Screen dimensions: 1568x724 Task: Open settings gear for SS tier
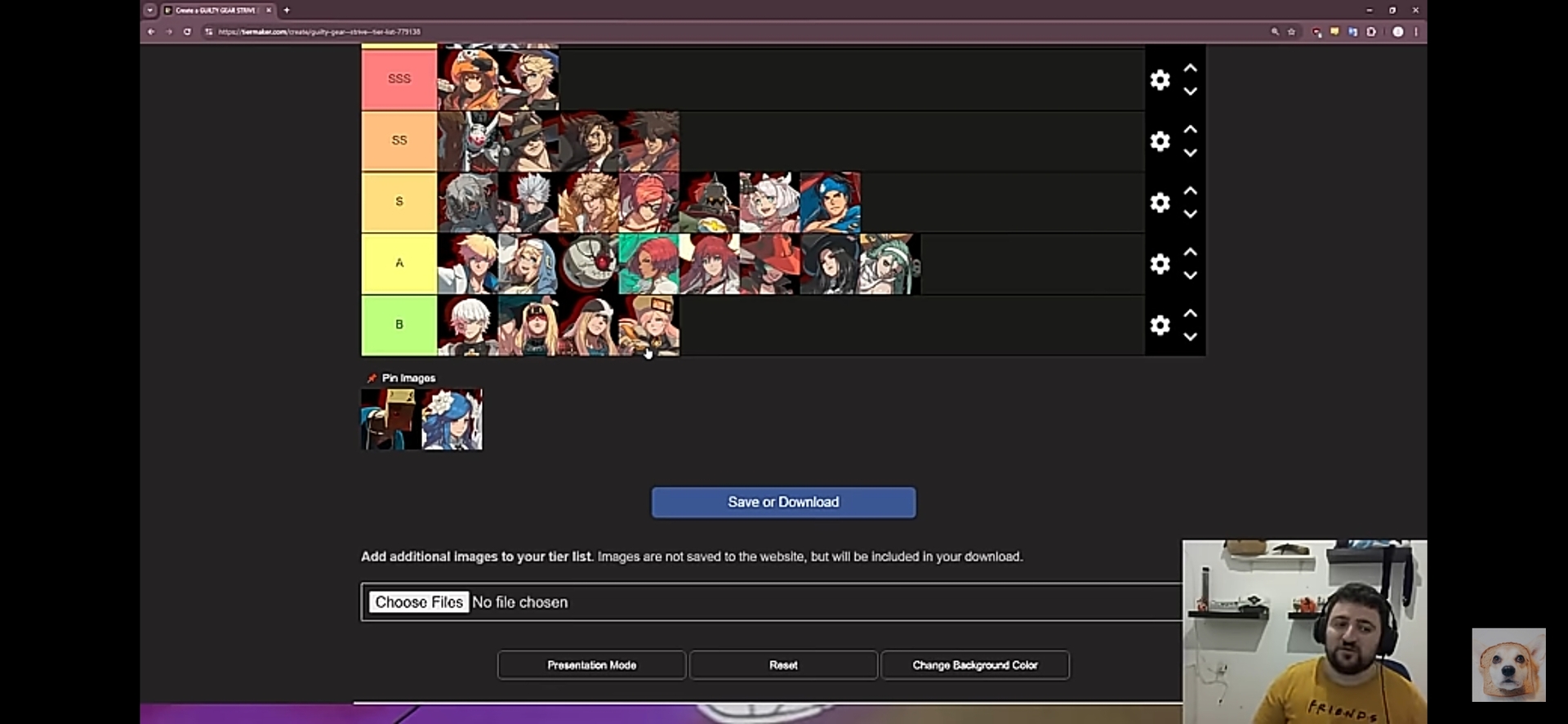pos(1160,141)
